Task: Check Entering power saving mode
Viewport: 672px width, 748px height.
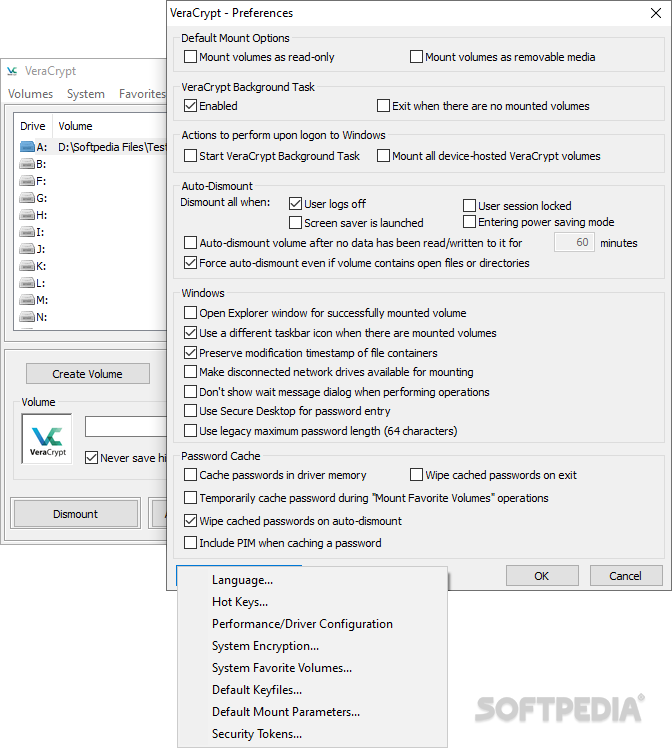Action: (469, 222)
